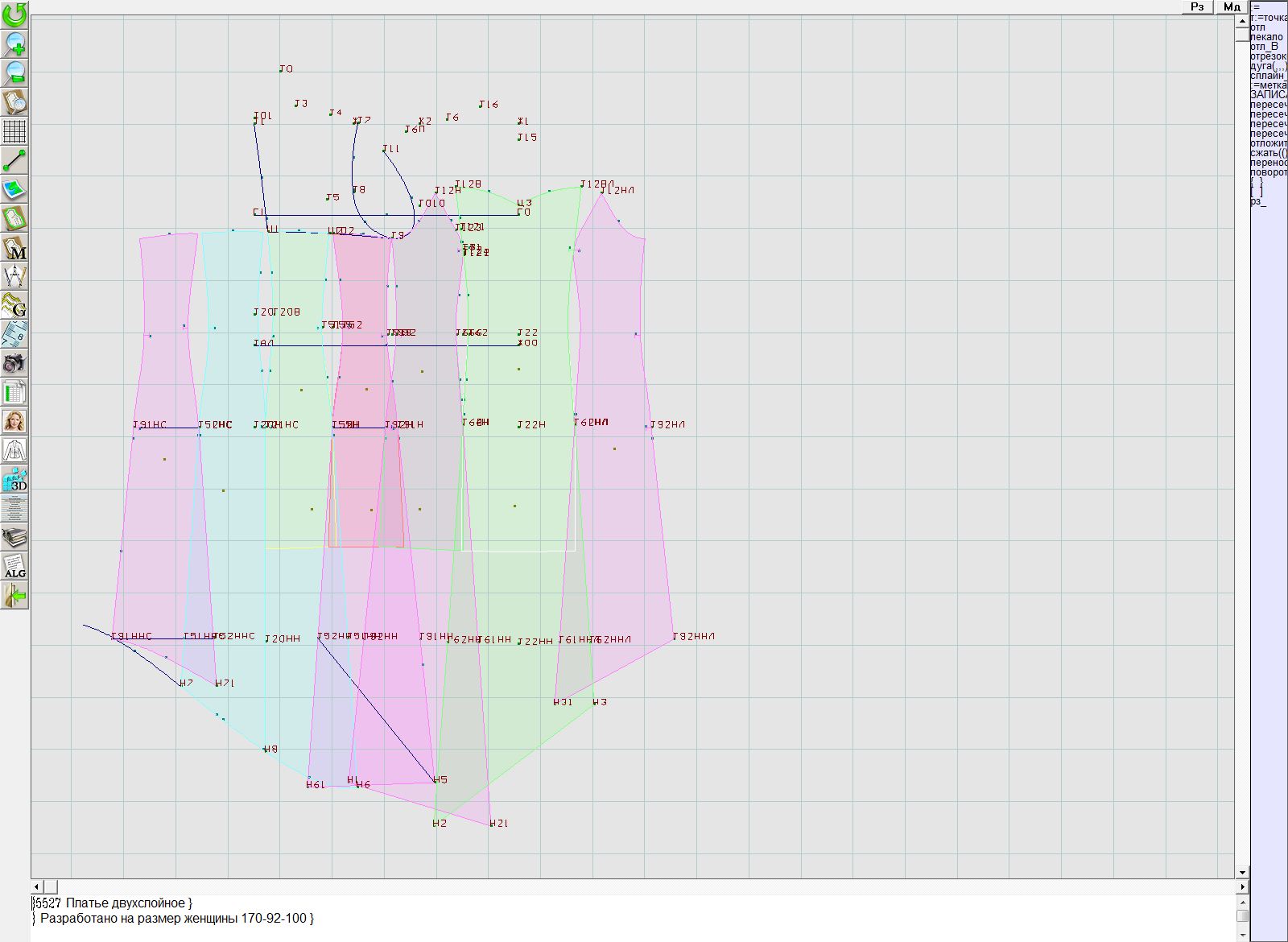The image size is (1288, 942).
Task: Select the line segment tool
Action: click(14, 160)
